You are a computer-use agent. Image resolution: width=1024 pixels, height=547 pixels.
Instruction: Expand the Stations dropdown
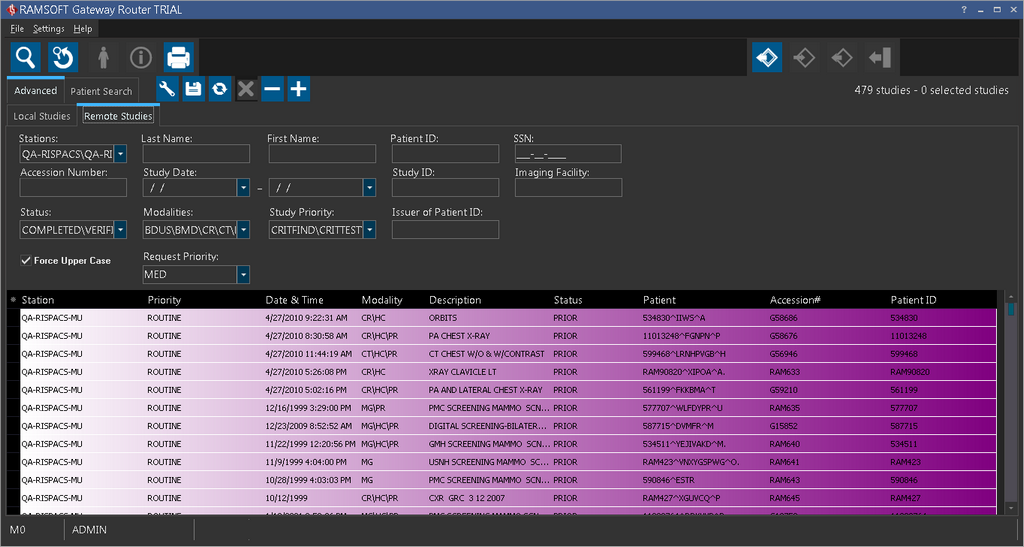[120, 155]
